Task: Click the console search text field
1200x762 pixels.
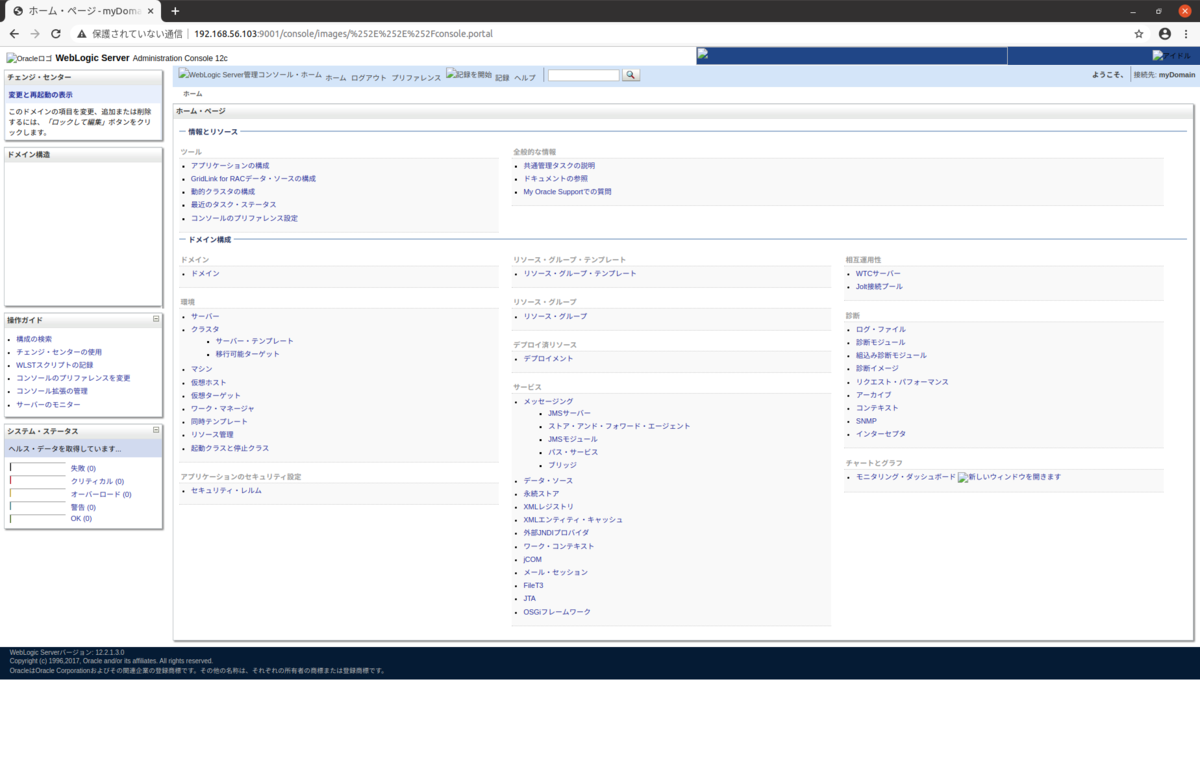Action: point(584,75)
